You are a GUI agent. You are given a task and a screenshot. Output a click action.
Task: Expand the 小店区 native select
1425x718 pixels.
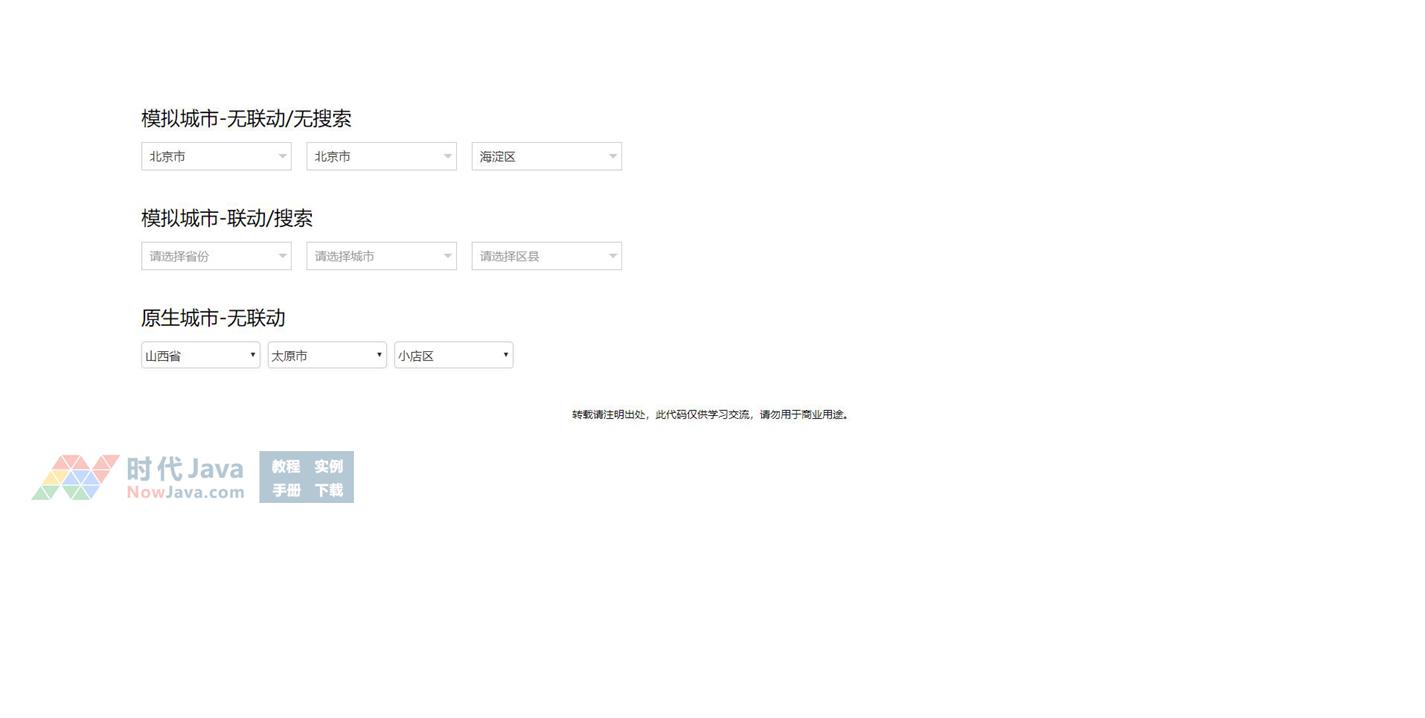(x=453, y=355)
